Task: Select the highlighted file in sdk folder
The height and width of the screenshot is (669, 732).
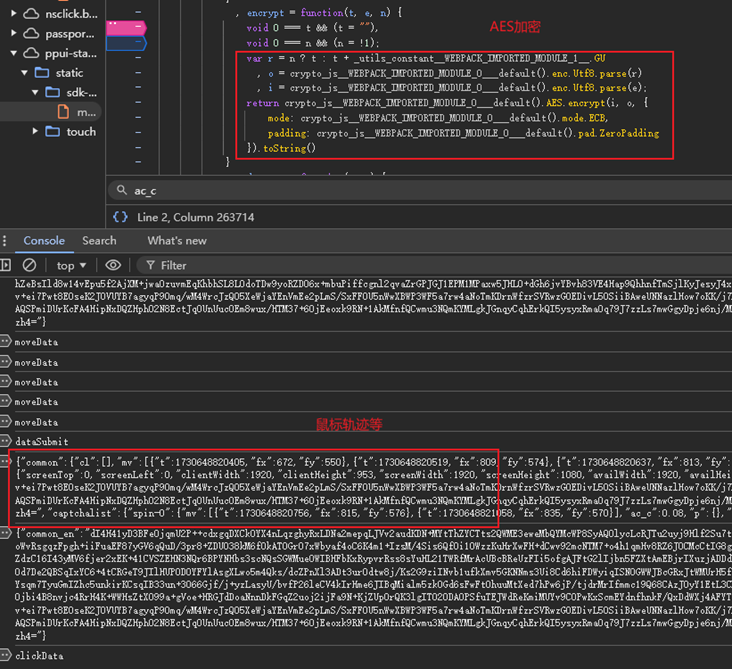Action: pyautogui.click(x=86, y=112)
